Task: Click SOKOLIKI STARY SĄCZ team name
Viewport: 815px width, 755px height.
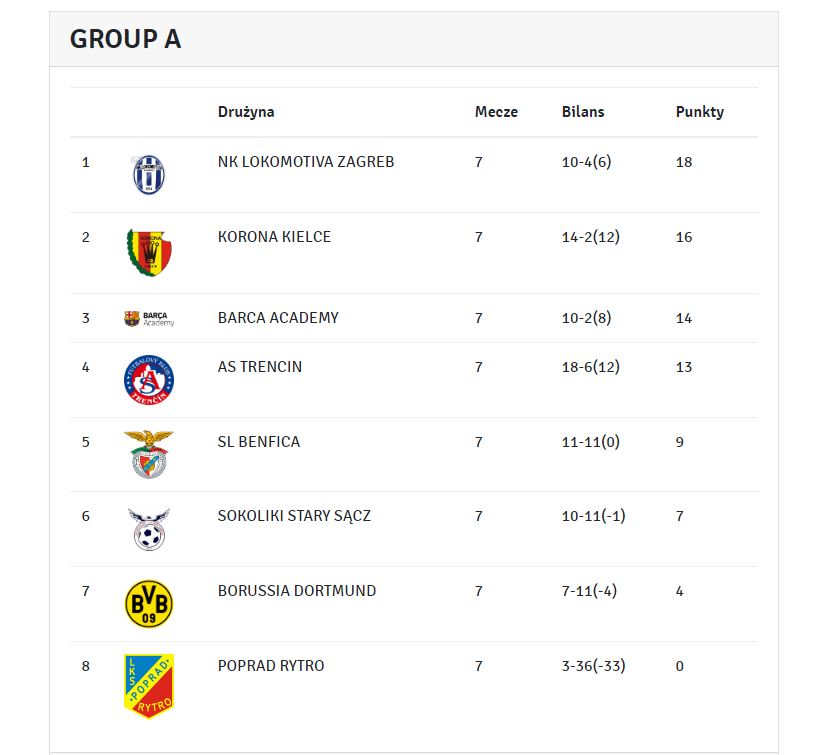Action: click(x=294, y=516)
